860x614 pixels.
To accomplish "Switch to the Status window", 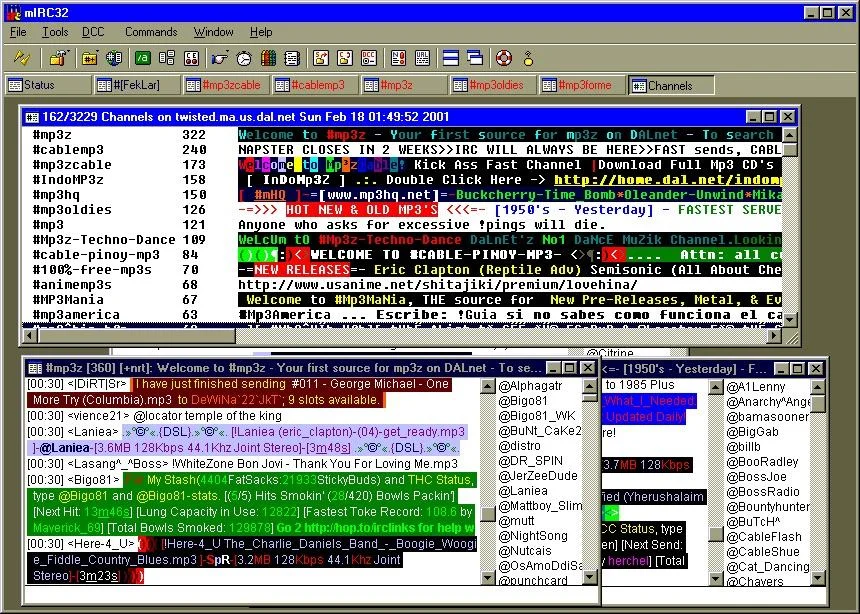I will [35, 85].
